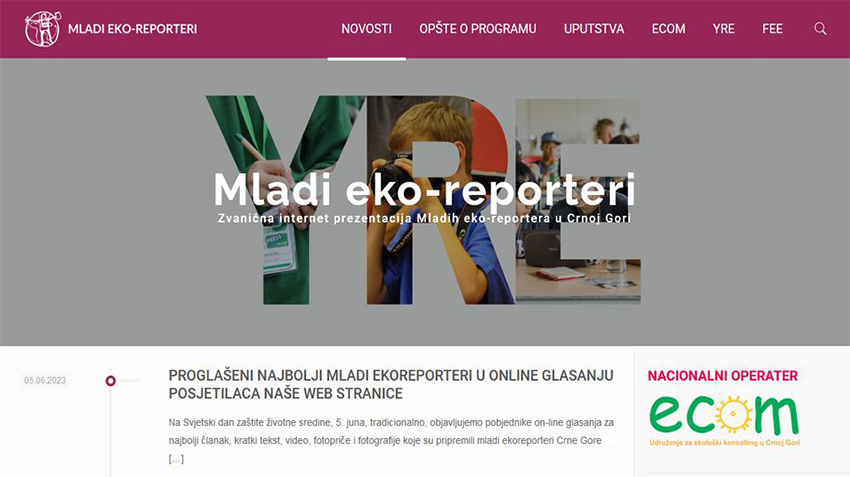Click the Zvanična internet prezentacija subtitle

[x=424, y=218]
